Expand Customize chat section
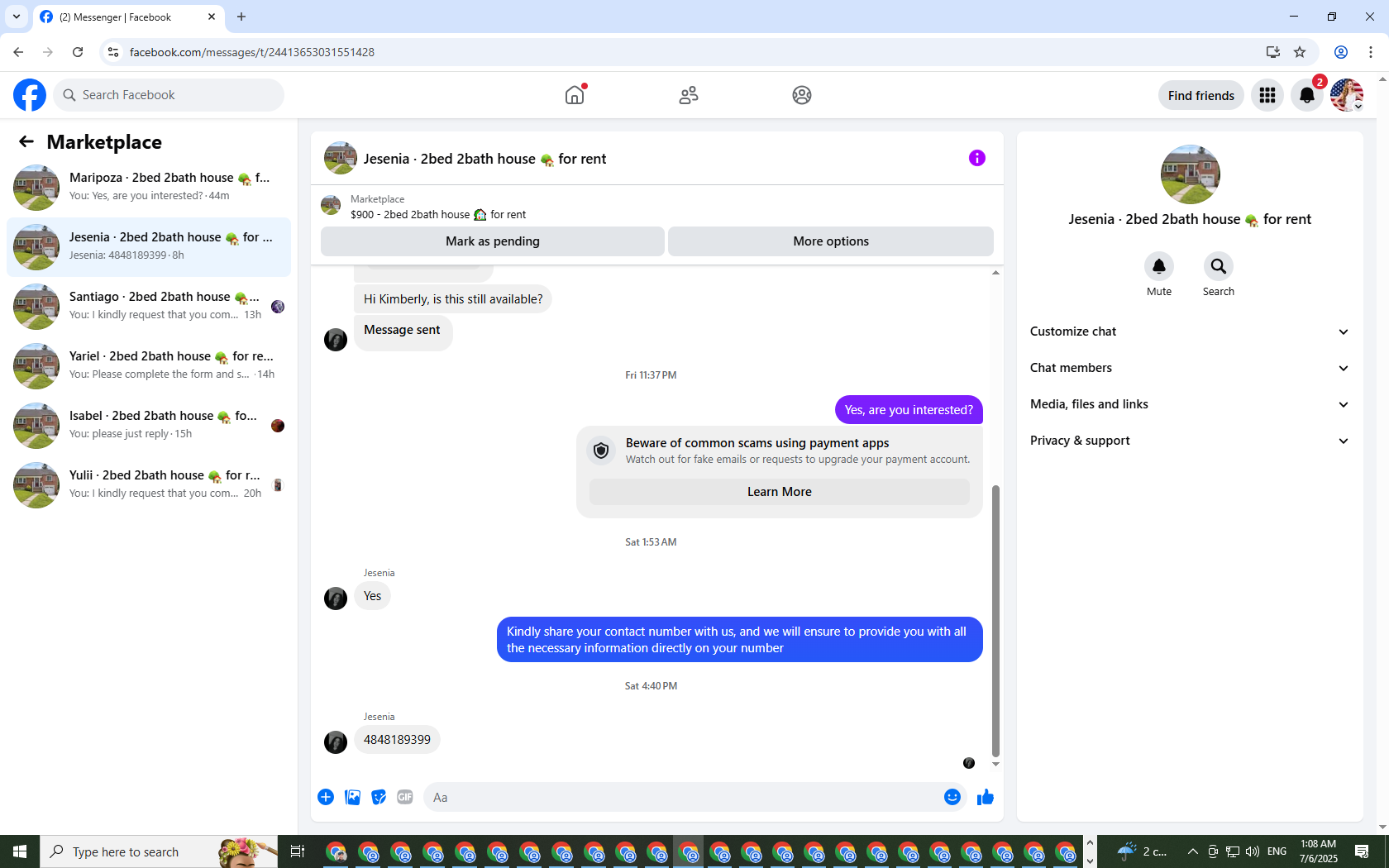 pyautogui.click(x=1190, y=331)
